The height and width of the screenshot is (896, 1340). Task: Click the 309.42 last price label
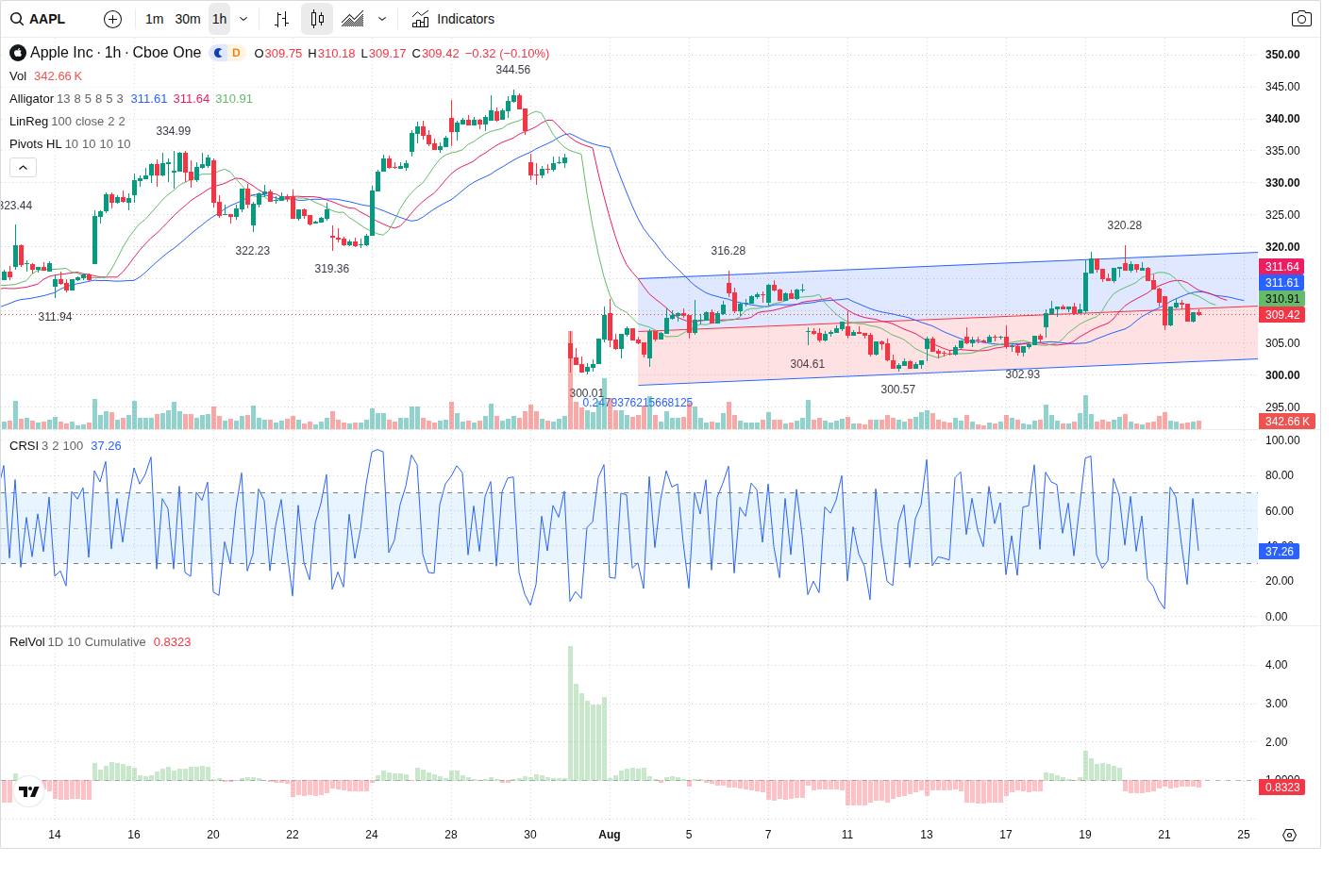tap(1282, 315)
